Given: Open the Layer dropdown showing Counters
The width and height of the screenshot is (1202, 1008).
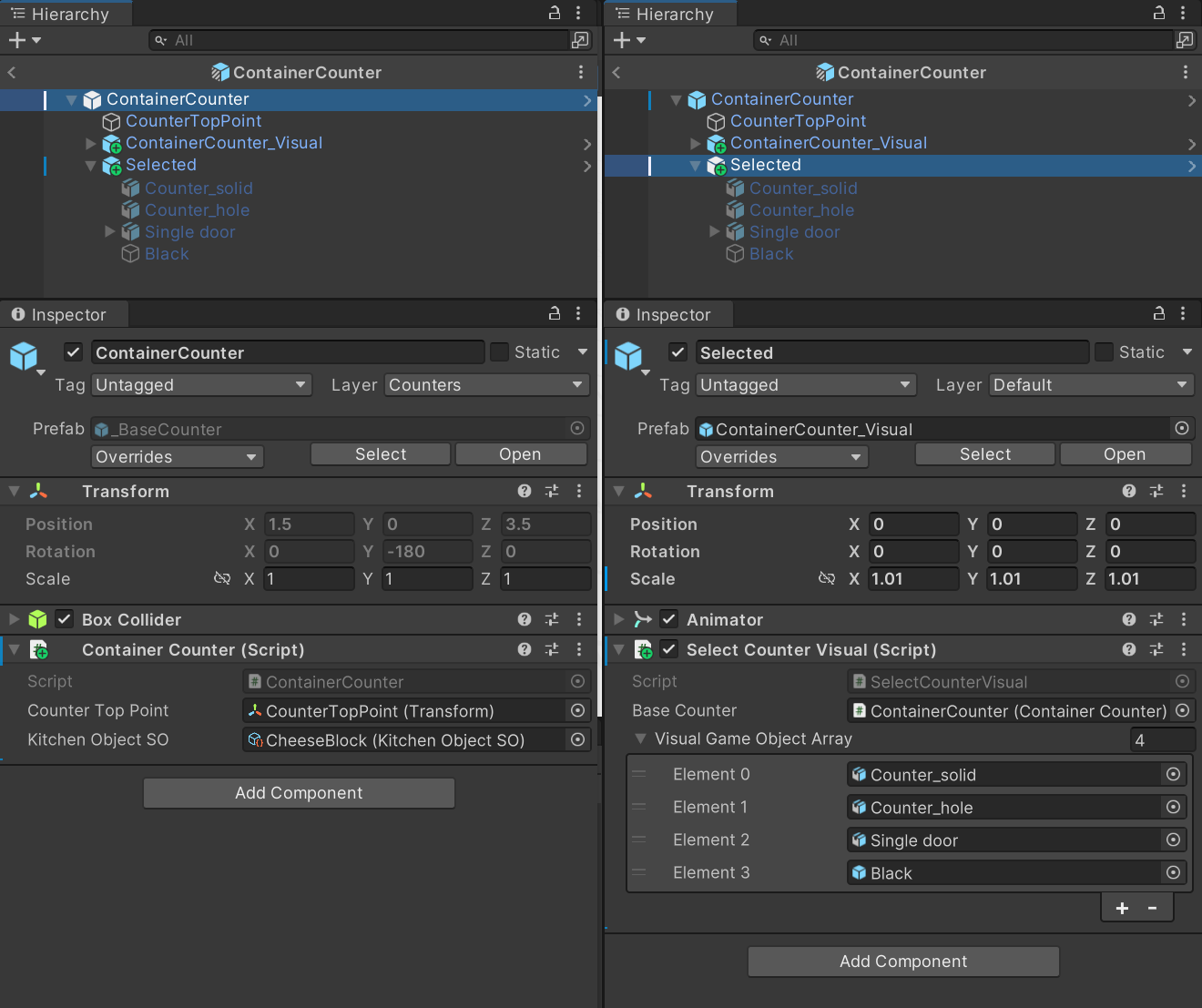Looking at the screenshot, I should coord(486,384).
